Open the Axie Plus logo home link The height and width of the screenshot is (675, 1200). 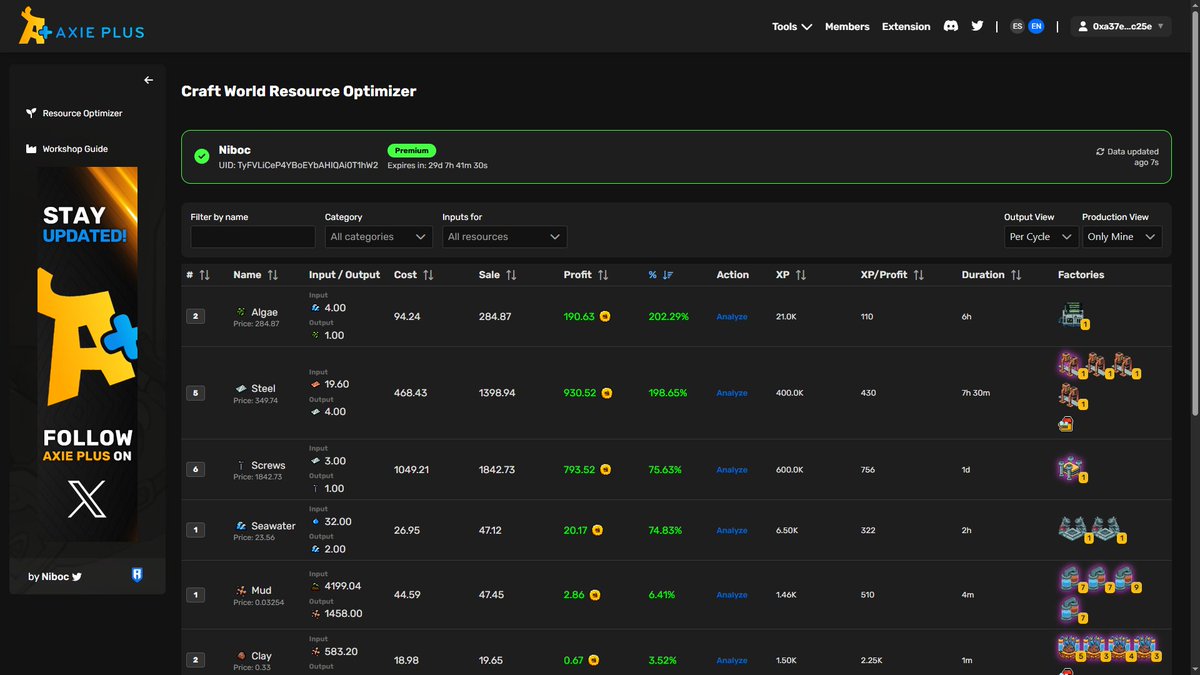[81, 27]
